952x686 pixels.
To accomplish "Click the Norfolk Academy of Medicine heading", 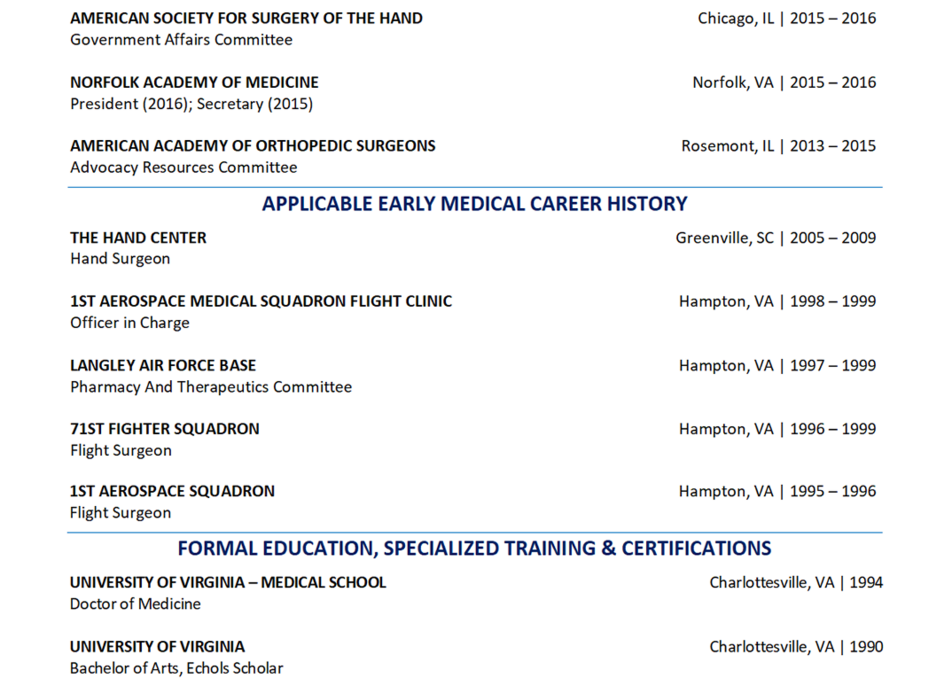I will (x=194, y=82).
